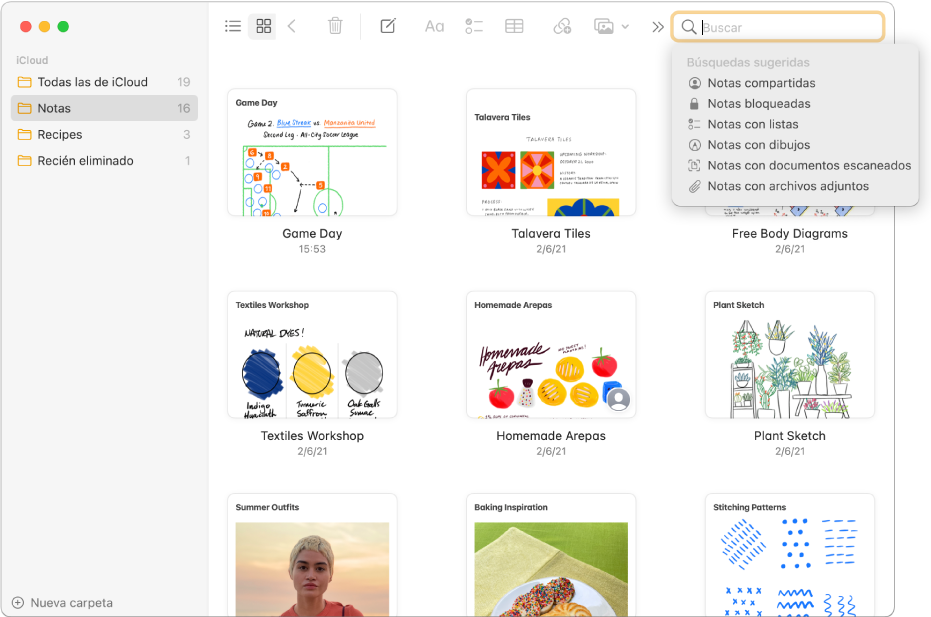The width and height of the screenshot is (931, 617).
Task: Click the iCloud section header
Action: (x=32, y=60)
